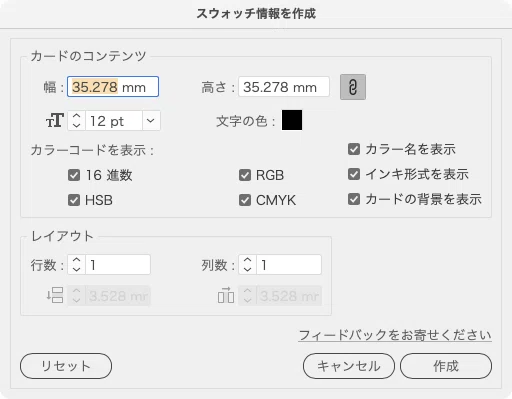
Task: Toggle the width-height link constraint icon
Action: [353, 87]
